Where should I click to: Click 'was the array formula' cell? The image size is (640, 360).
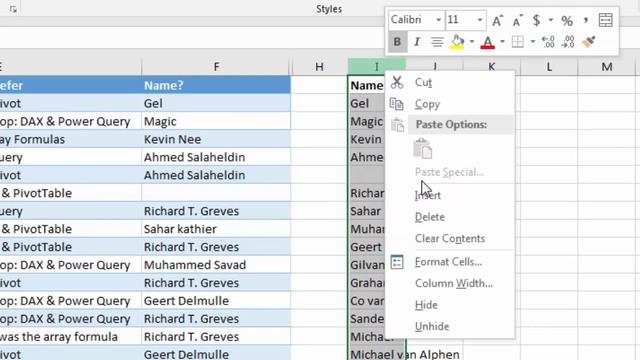[71, 337]
